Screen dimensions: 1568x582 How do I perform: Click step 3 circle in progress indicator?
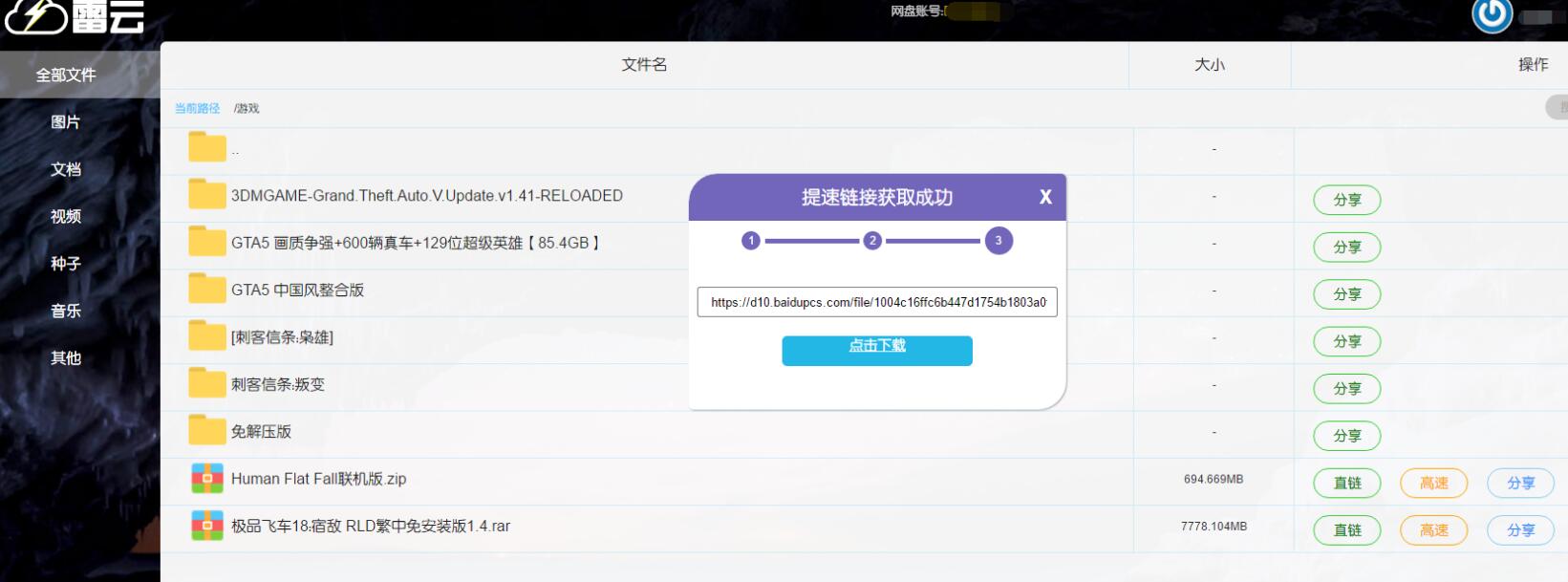tap(999, 241)
